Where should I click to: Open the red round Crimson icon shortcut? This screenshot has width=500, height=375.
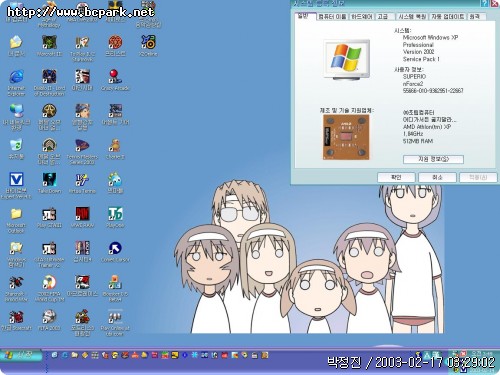coord(115,43)
